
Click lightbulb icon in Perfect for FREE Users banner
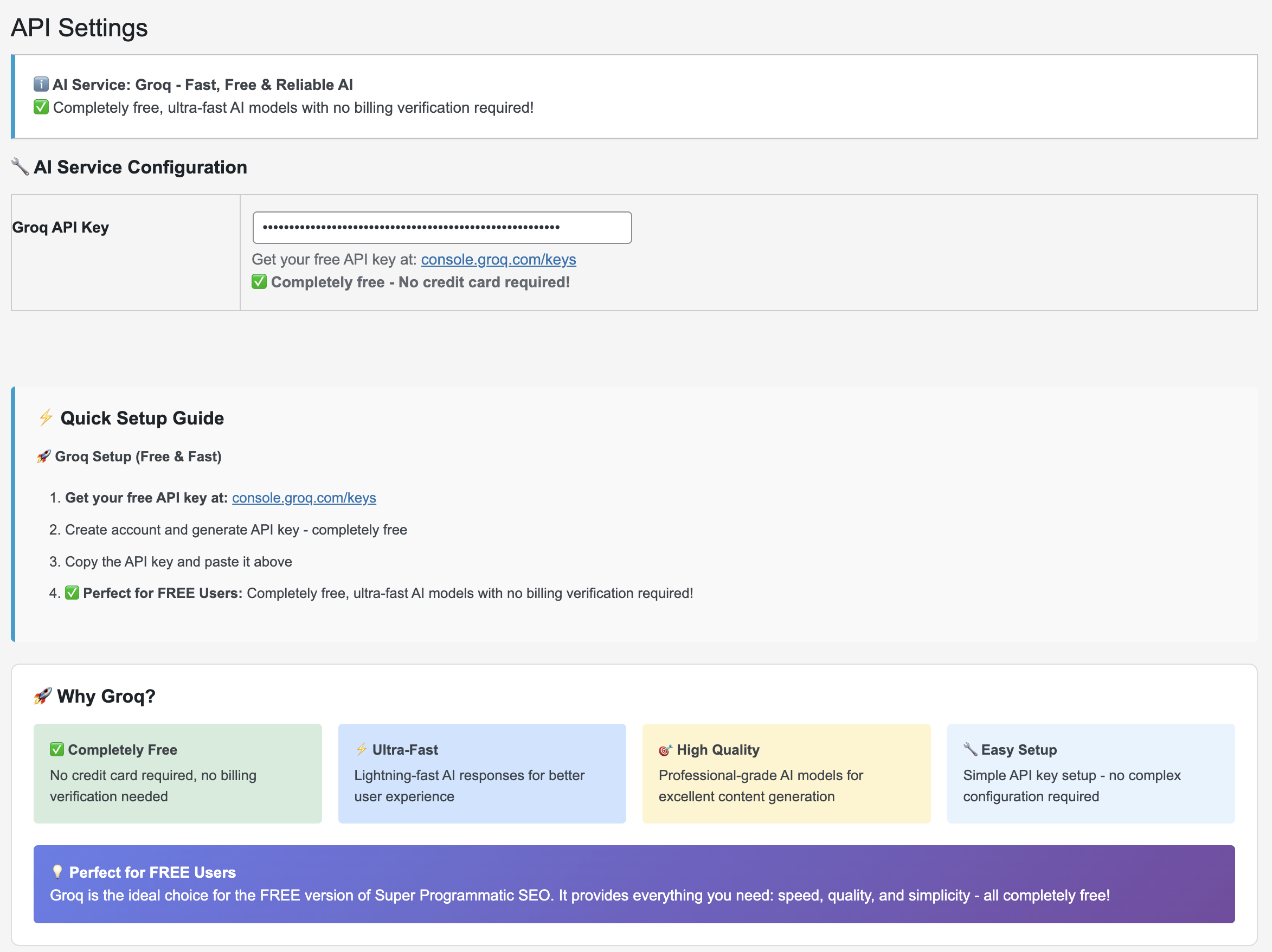[x=57, y=872]
